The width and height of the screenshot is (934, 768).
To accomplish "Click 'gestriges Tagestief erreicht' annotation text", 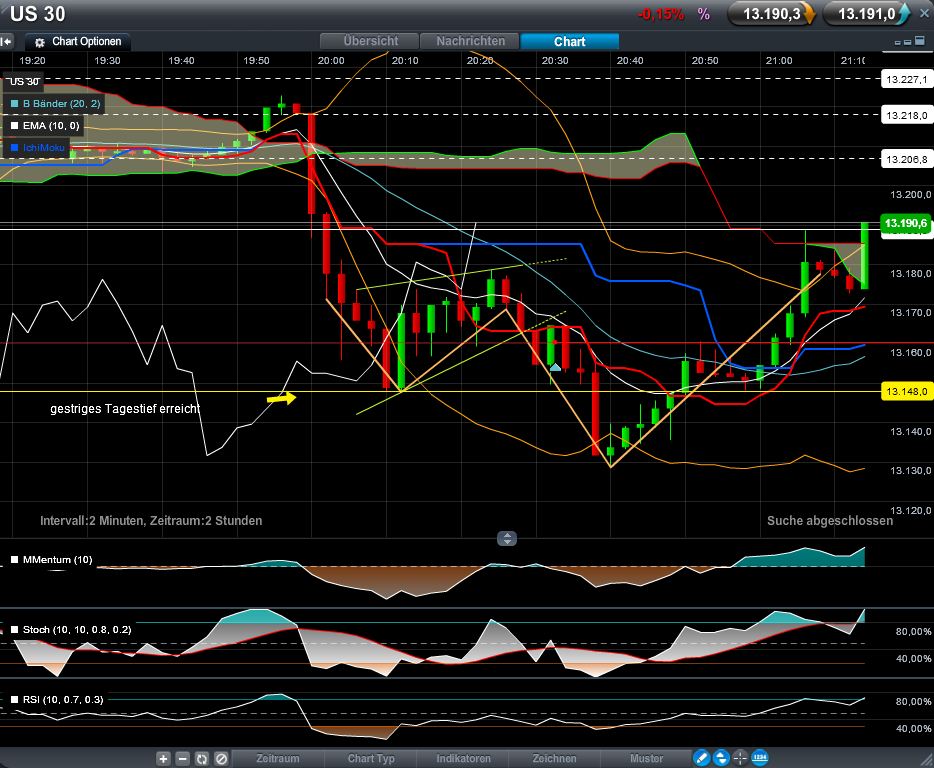I will [x=125, y=409].
